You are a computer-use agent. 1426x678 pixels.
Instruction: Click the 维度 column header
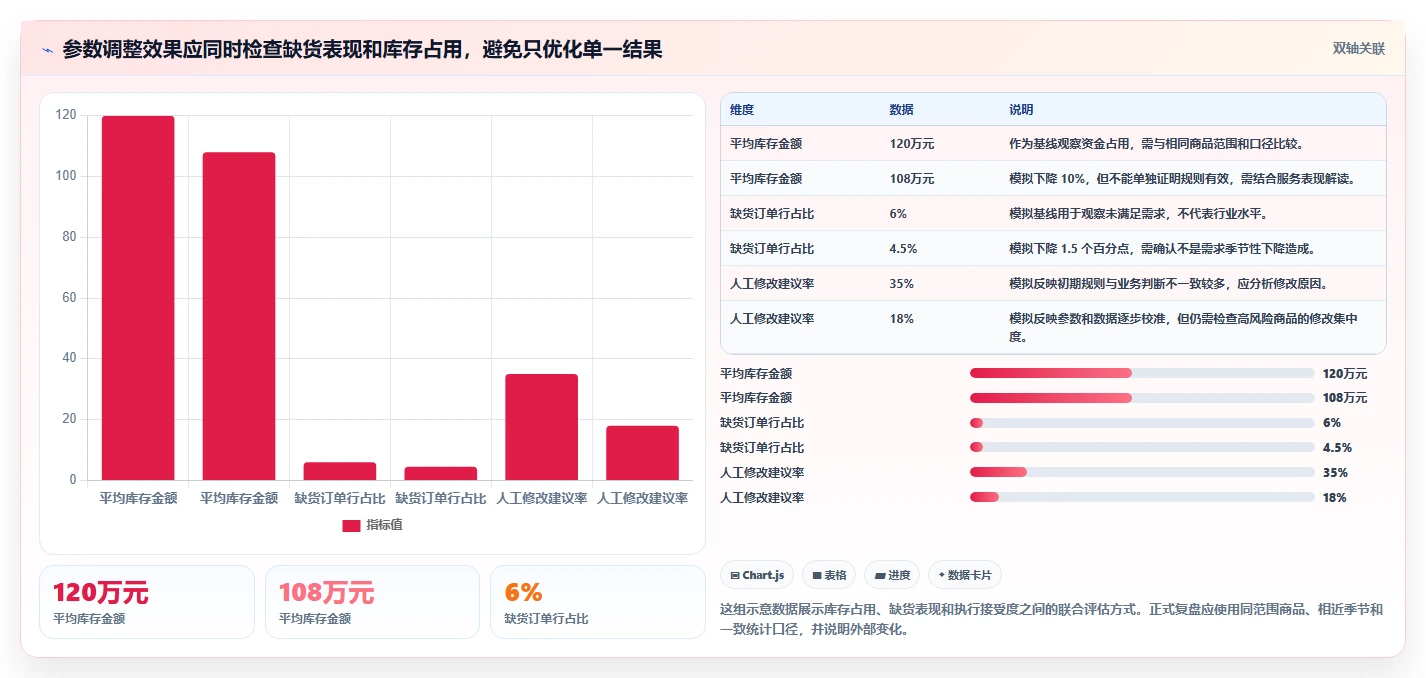(742, 110)
